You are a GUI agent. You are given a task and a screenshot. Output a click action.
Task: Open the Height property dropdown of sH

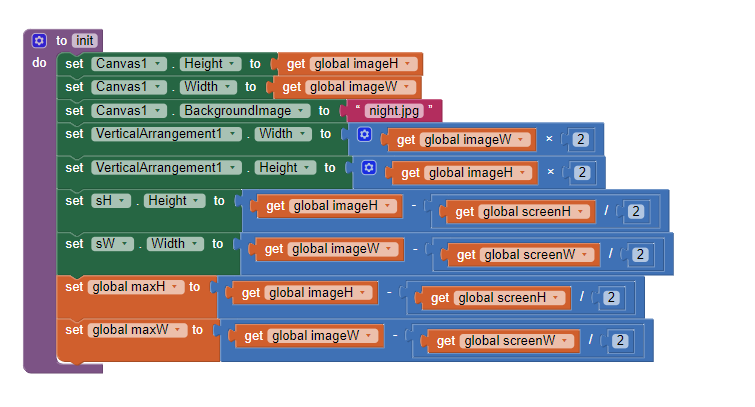(174, 201)
